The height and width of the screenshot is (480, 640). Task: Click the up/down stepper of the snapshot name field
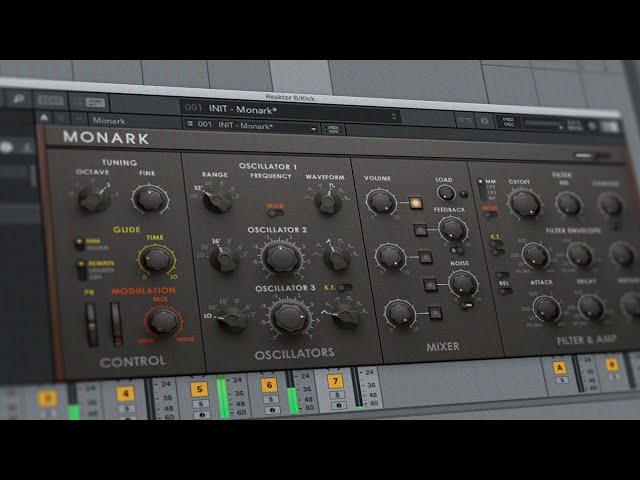(394, 117)
